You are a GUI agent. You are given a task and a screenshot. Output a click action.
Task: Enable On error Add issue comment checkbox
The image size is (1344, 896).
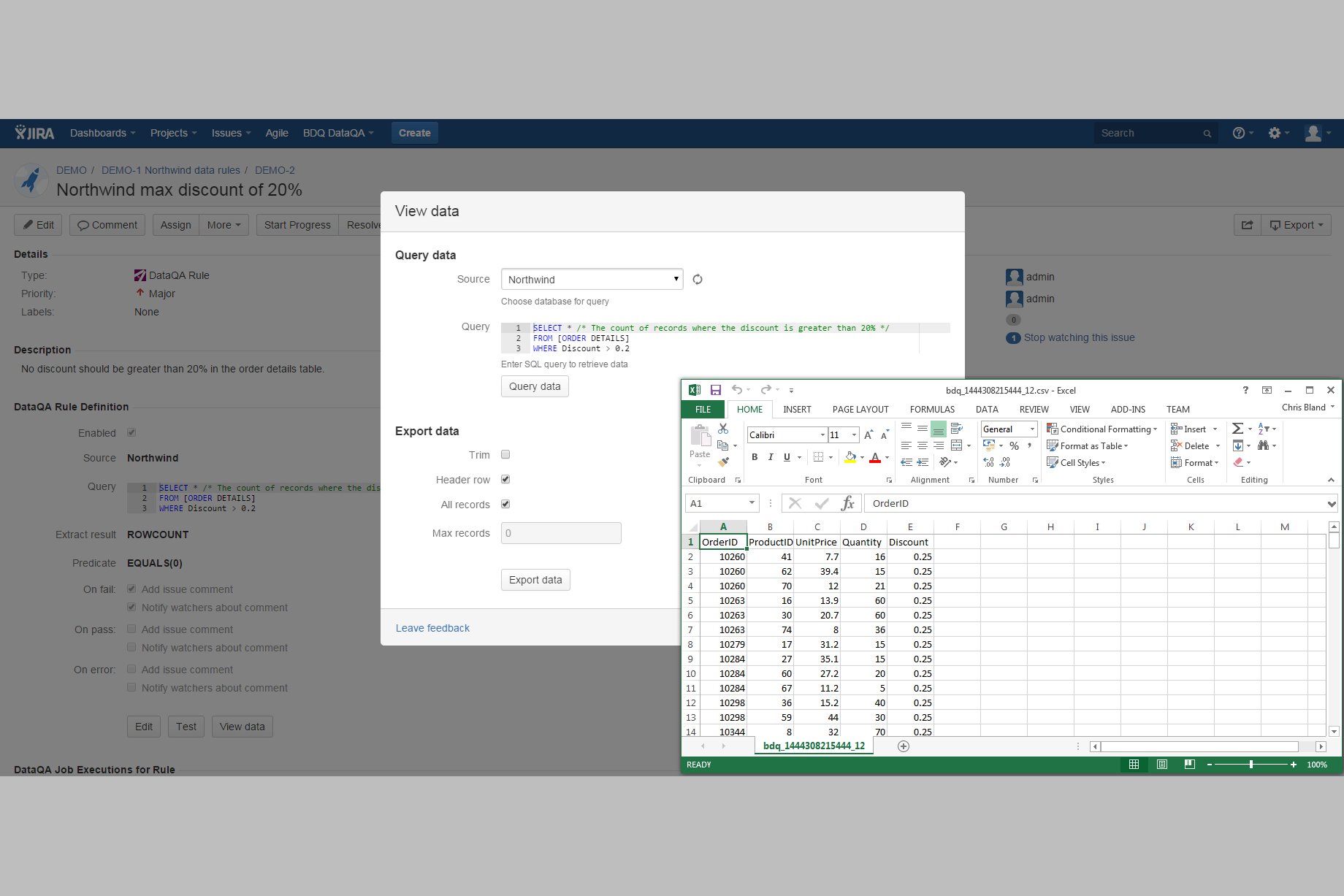point(131,669)
